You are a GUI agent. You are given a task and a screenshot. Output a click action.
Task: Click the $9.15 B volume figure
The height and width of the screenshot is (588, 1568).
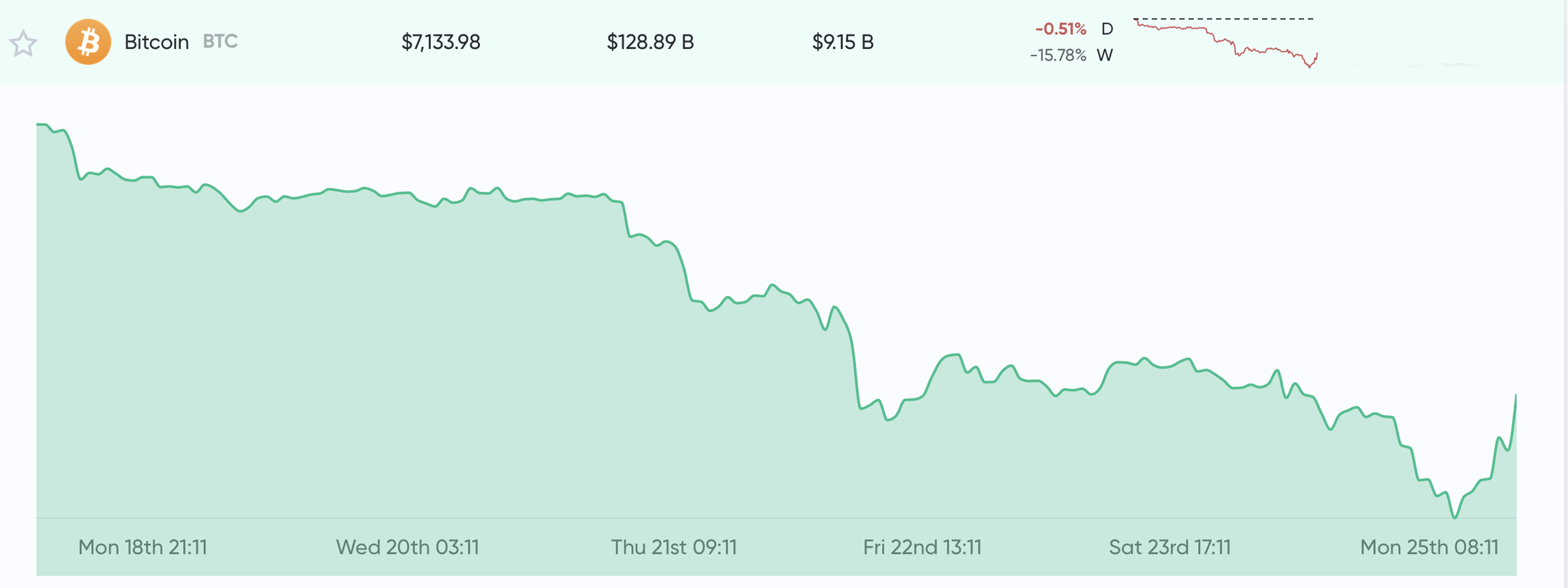(842, 42)
